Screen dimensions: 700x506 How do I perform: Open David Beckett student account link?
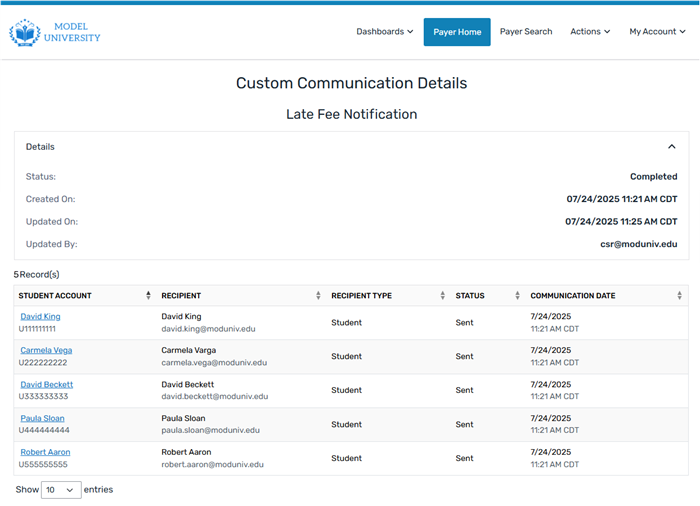point(46,385)
